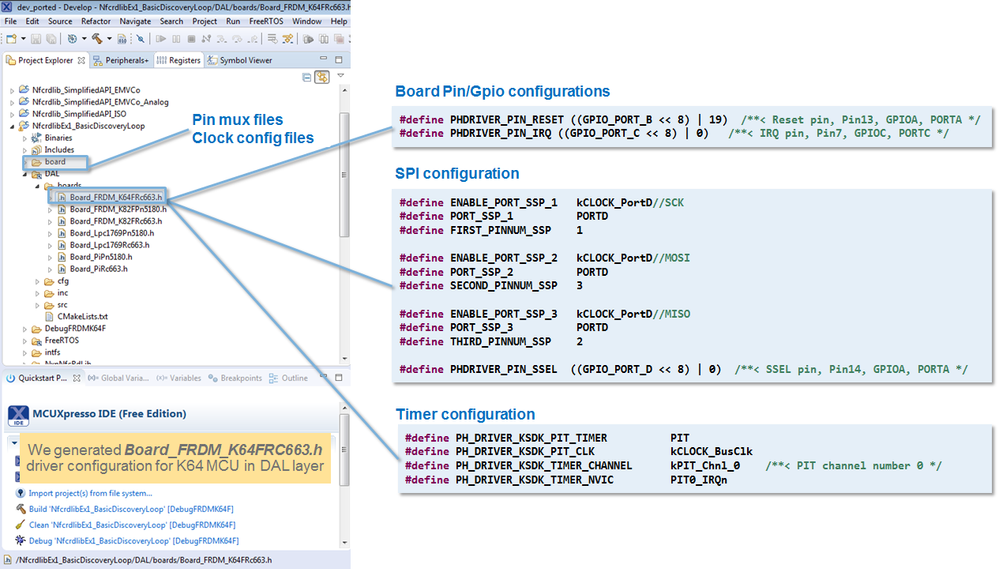
Task: Switch to the Peripherals+ tab
Action: coord(121,60)
